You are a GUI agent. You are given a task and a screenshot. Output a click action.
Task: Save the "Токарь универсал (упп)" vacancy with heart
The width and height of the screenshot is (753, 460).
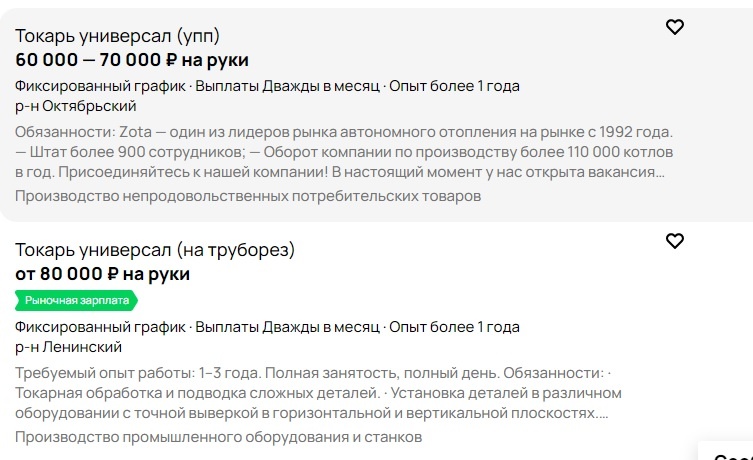click(x=675, y=27)
